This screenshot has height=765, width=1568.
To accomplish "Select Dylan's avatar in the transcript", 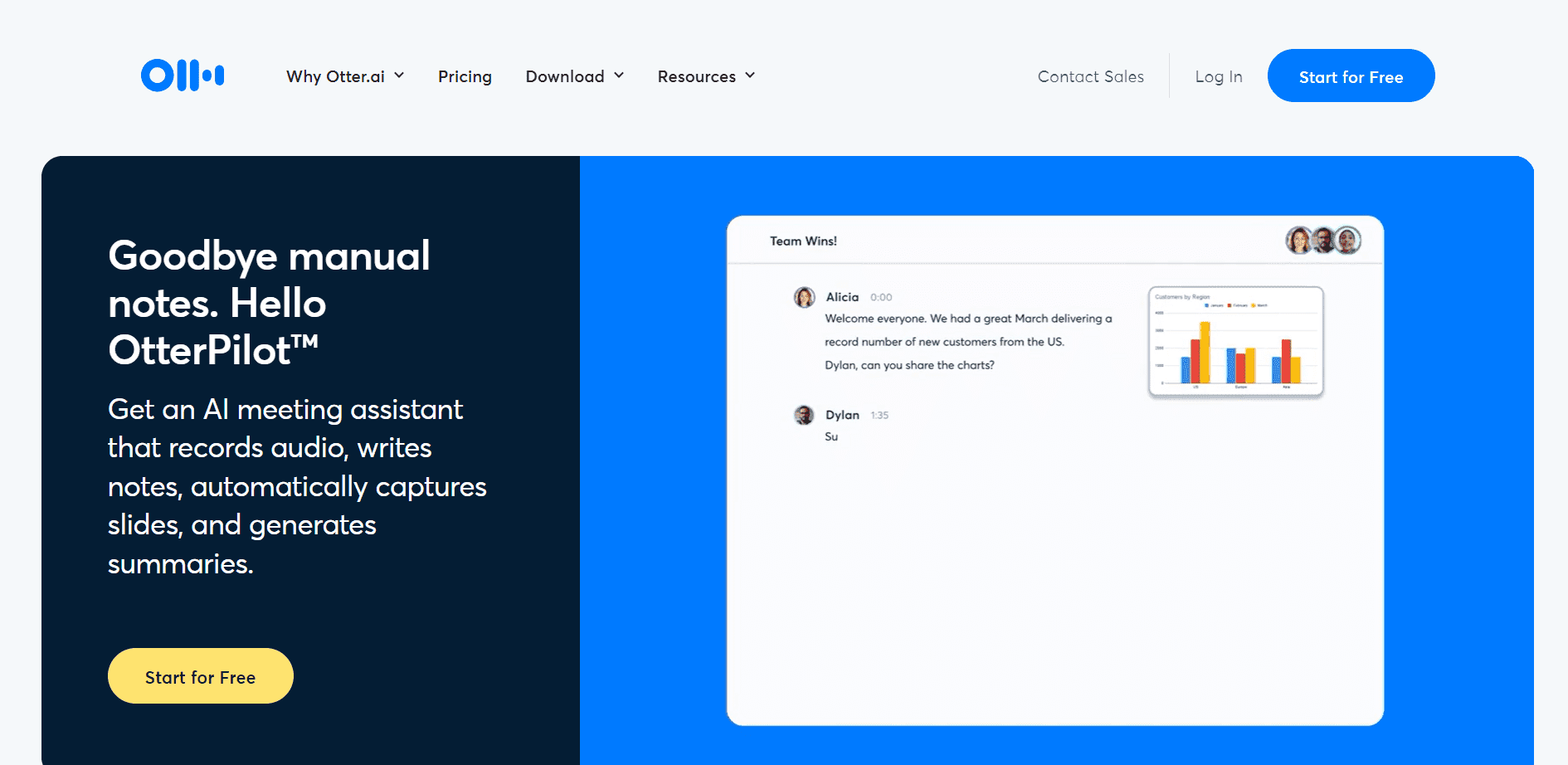I will coord(804,415).
